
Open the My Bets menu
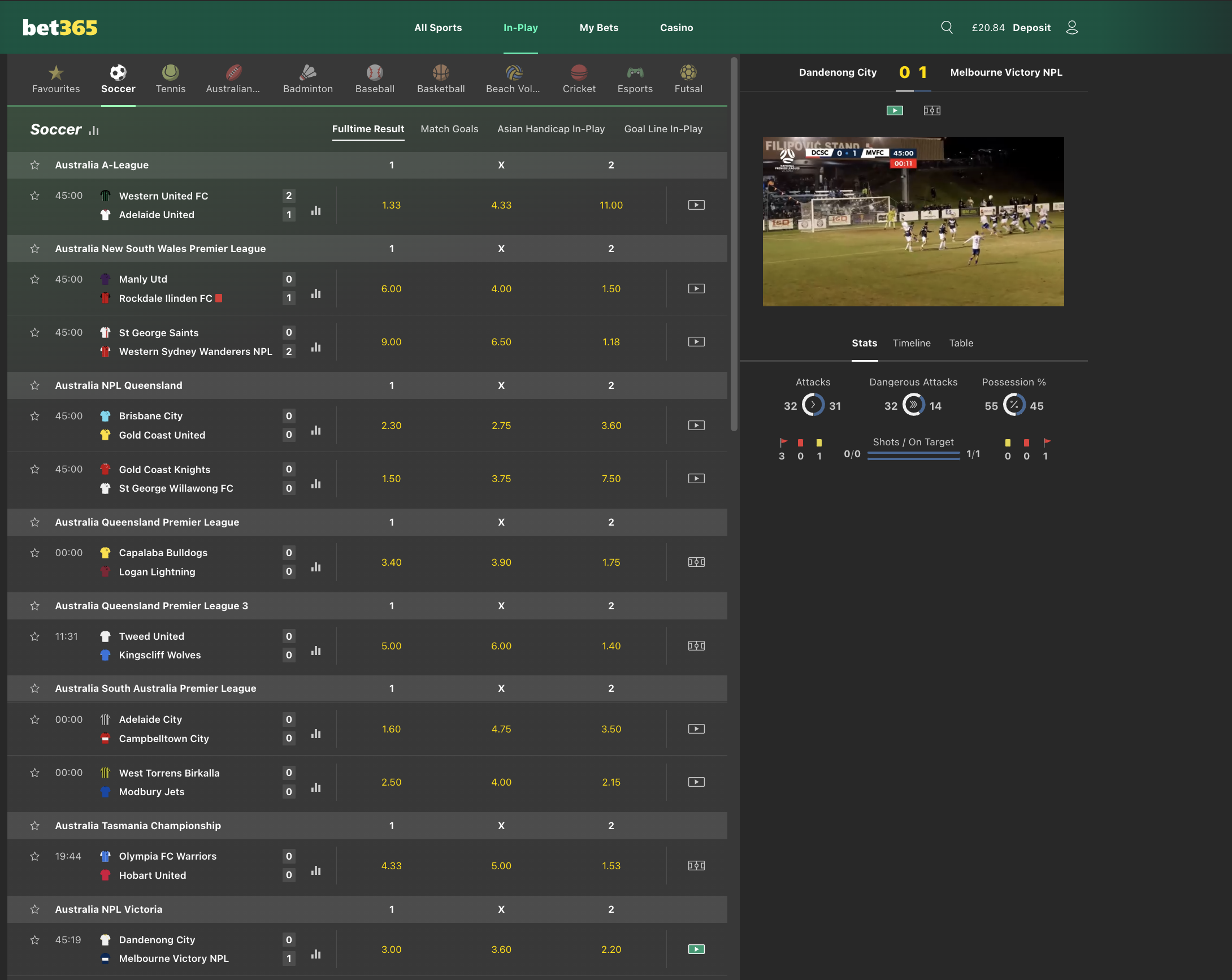coord(599,28)
